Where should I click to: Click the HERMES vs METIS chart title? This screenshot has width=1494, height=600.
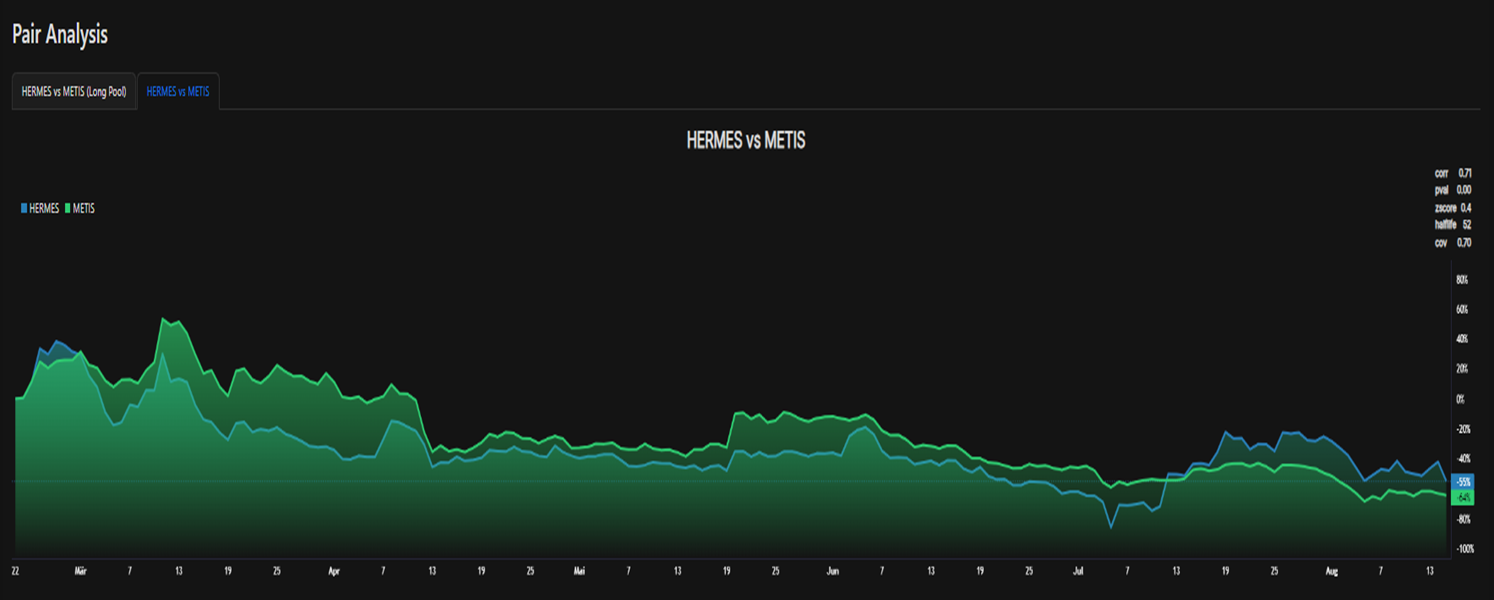(x=745, y=141)
